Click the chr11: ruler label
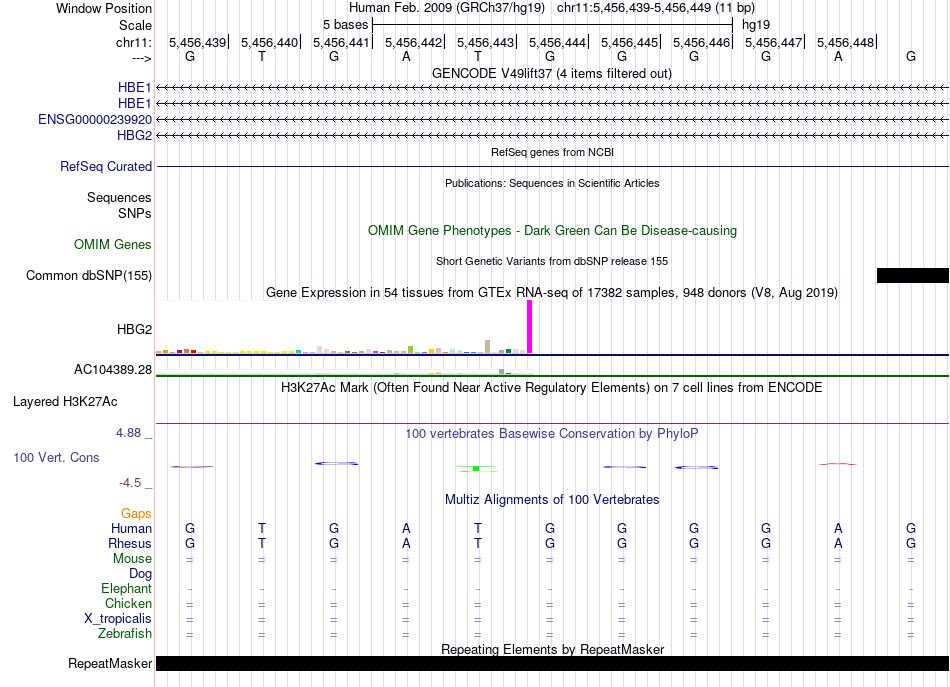Image resolution: width=950 pixels, height=687 pixels. (134, 42)
